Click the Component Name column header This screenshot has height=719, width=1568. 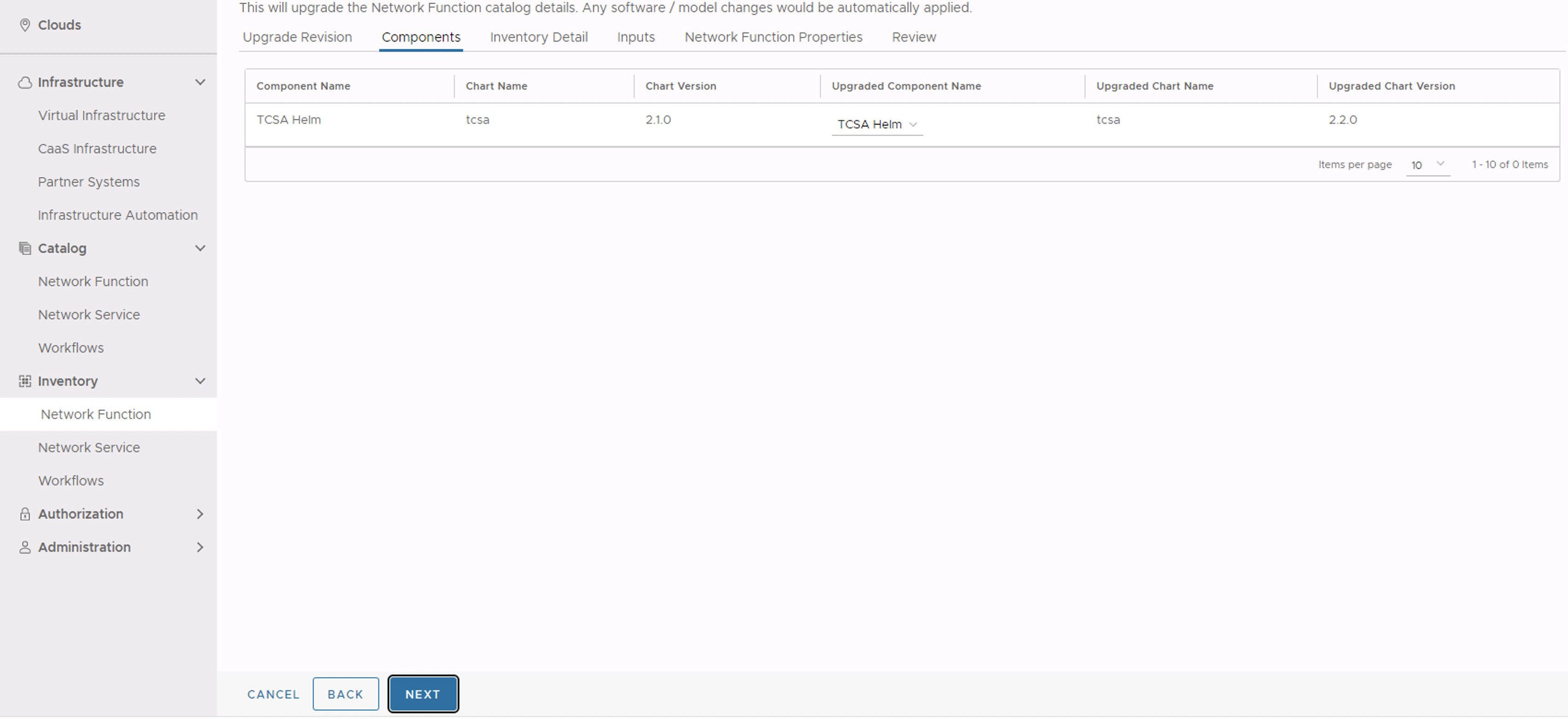click(304, 86)
